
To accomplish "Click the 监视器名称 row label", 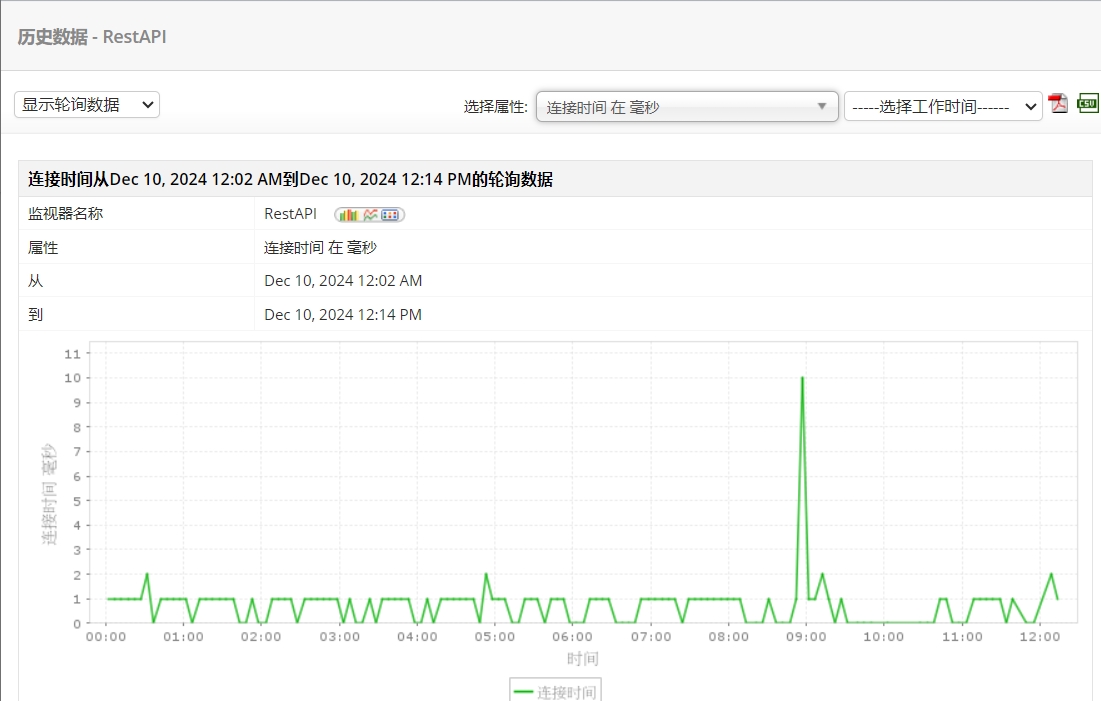I will tap(65, 214).
